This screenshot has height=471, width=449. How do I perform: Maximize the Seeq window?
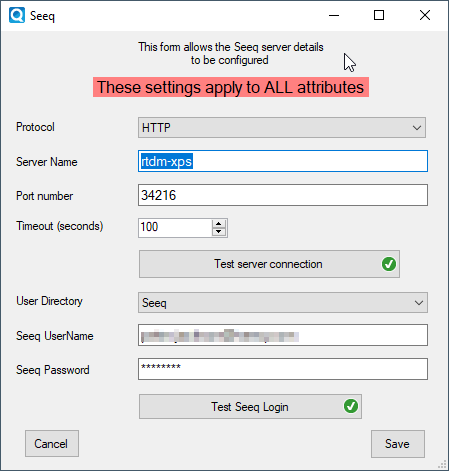click(x=379, y=15)
